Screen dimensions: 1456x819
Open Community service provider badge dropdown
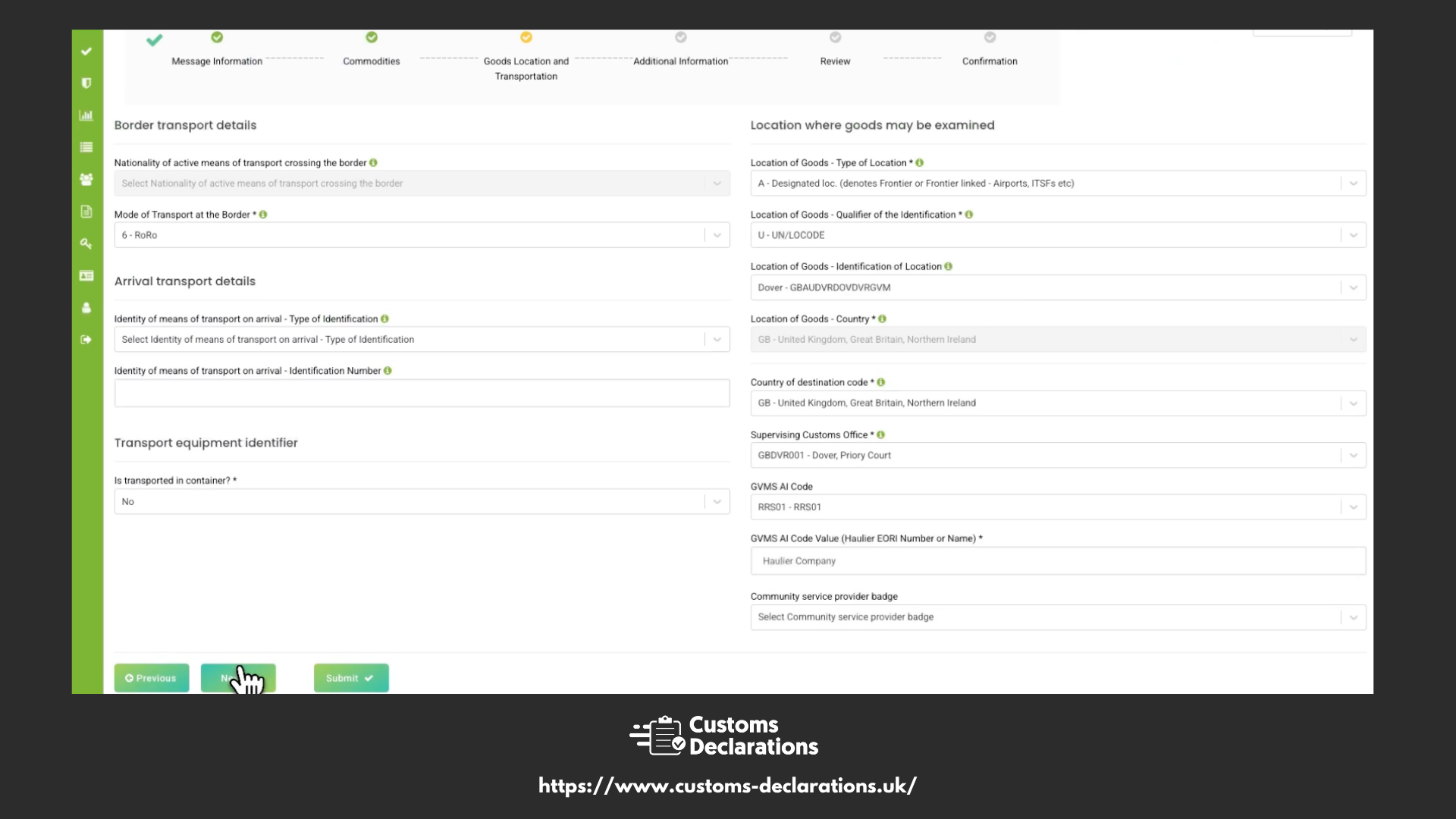point(1353,617)
